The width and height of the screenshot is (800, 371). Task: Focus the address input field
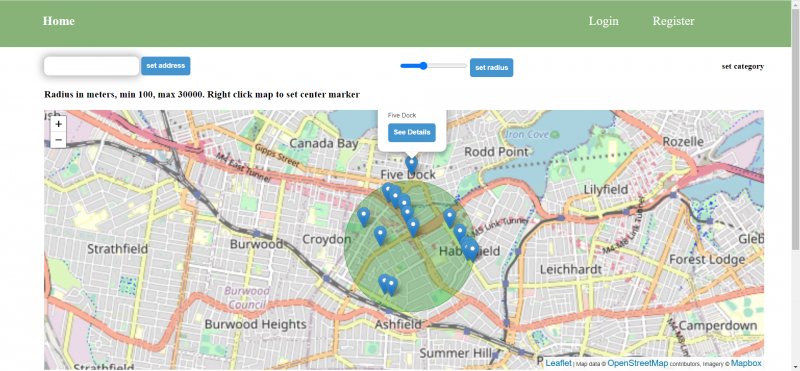coord(91,66)
